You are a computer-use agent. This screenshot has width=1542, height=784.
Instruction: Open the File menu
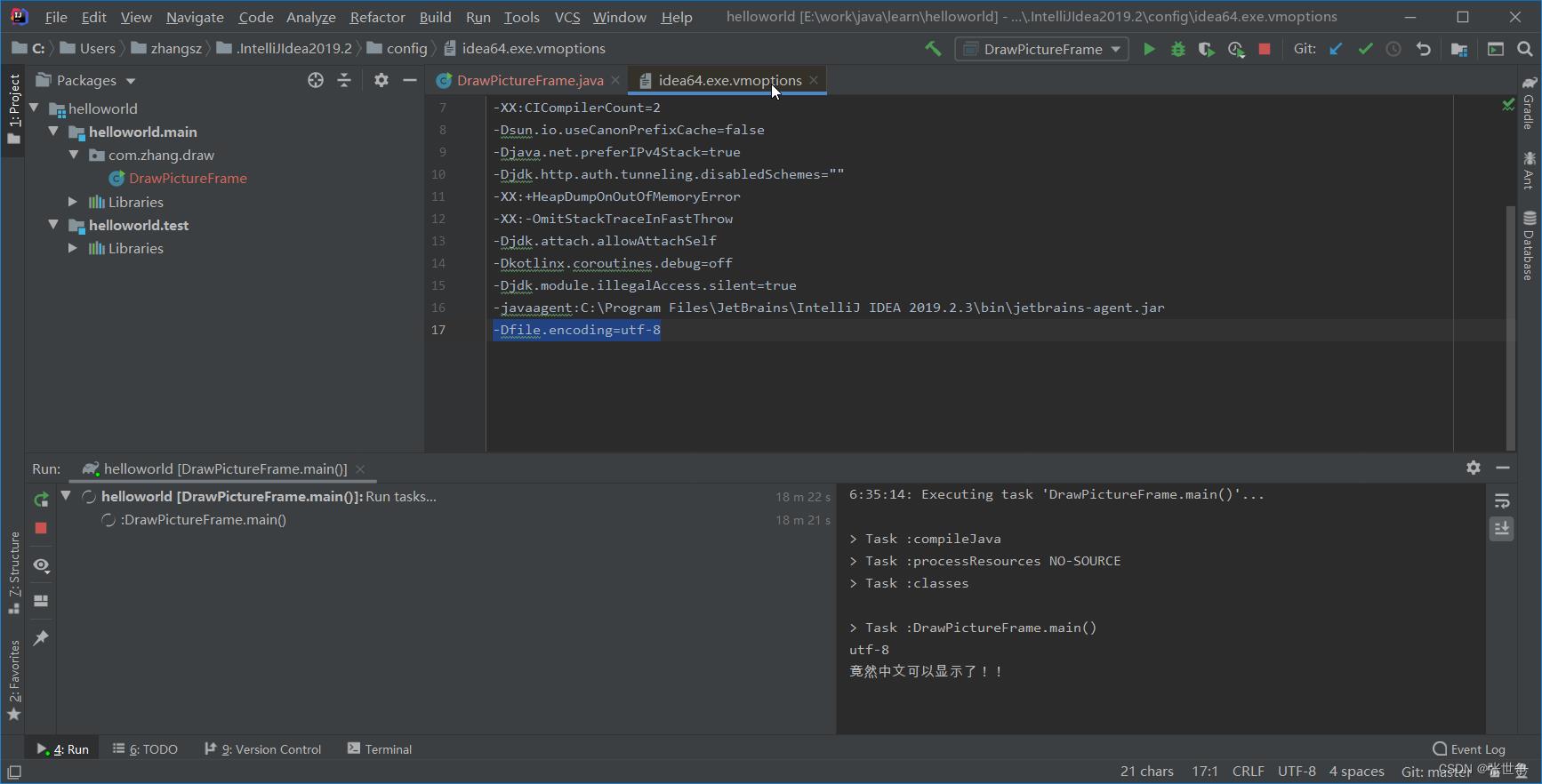pos(56,17)
